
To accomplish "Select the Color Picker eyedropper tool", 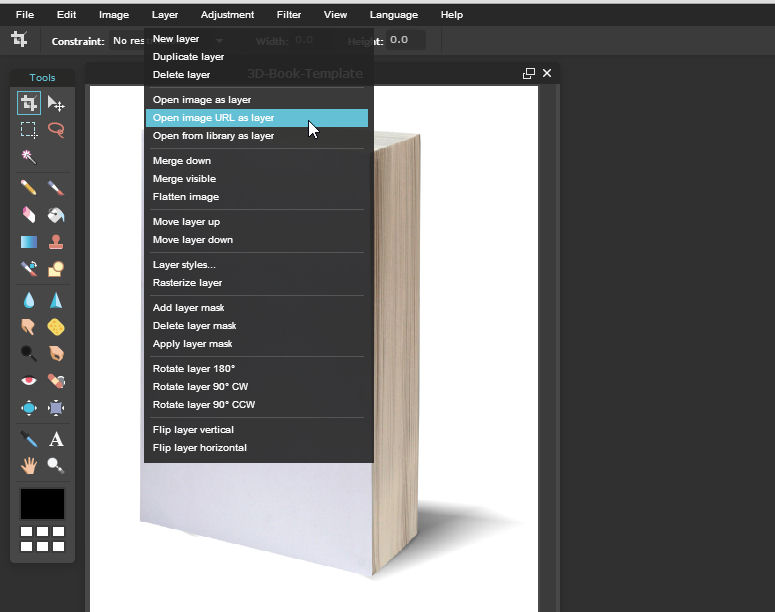I will click(29, 439).
